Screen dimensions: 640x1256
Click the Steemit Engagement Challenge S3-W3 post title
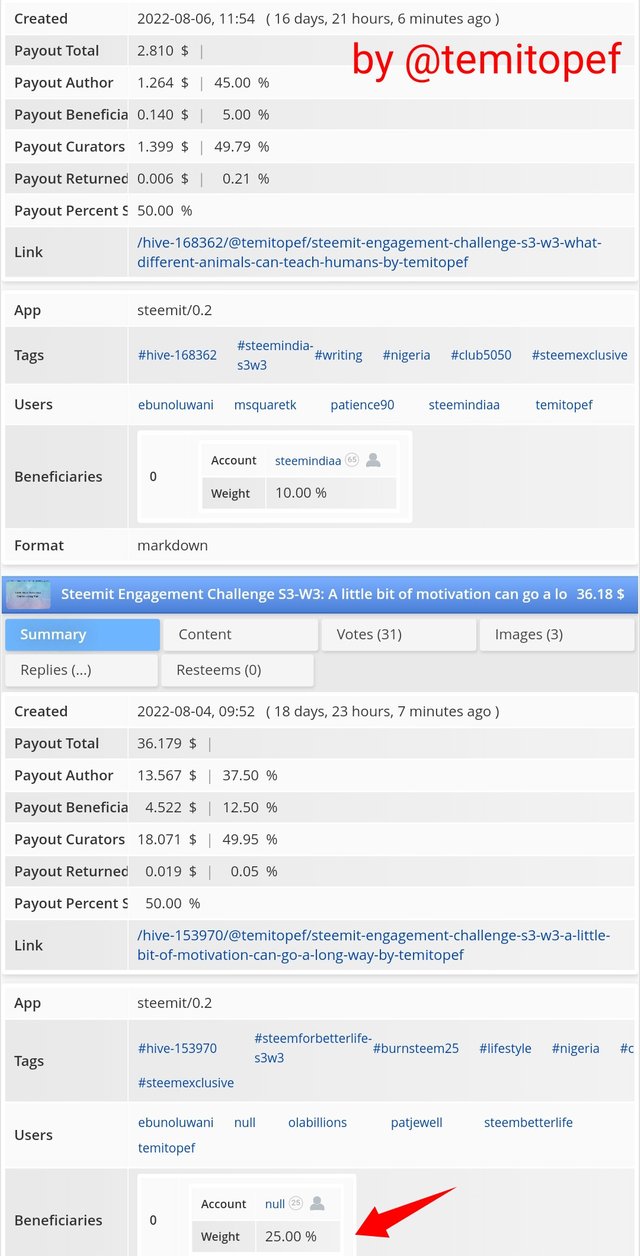click(x=314, y=594)
